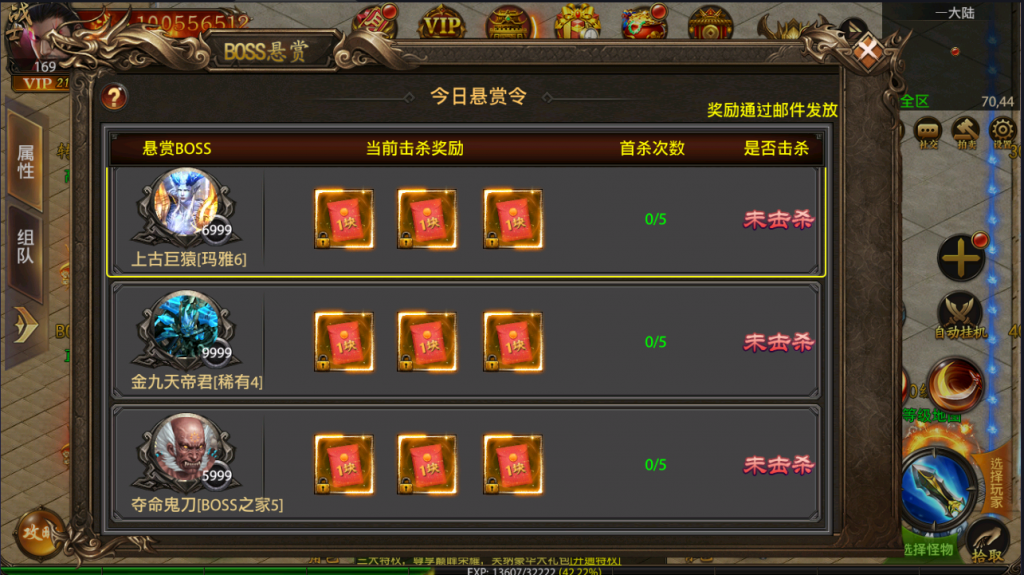Click third red packet reward of 金九天帝君
The image size is (1024, 575).
point(513,342)
